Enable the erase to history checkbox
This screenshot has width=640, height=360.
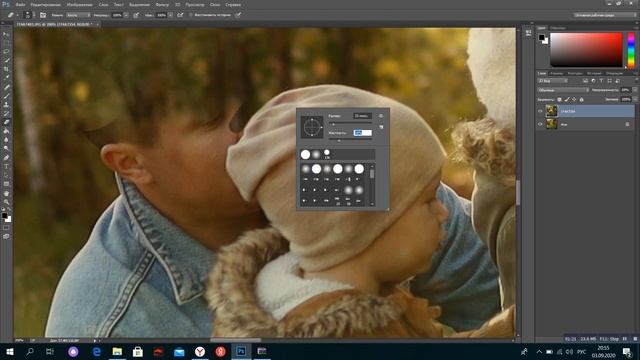191,15
